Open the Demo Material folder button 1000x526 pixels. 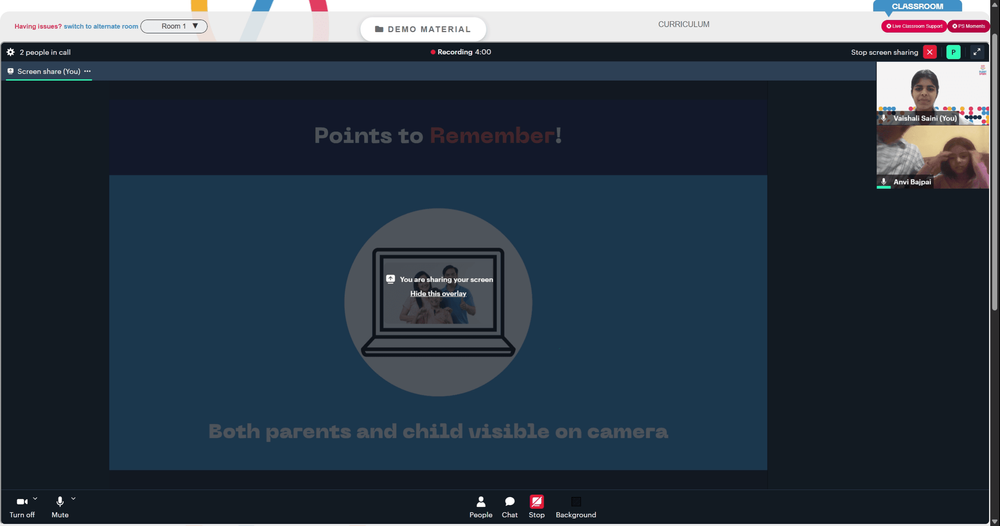point(423,29)
